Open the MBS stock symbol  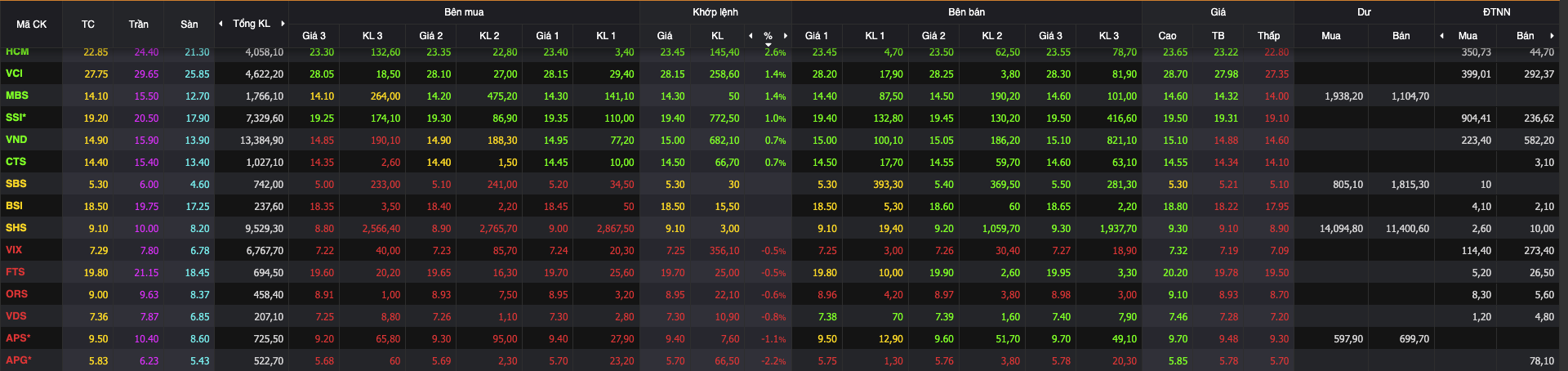[17, 96]
